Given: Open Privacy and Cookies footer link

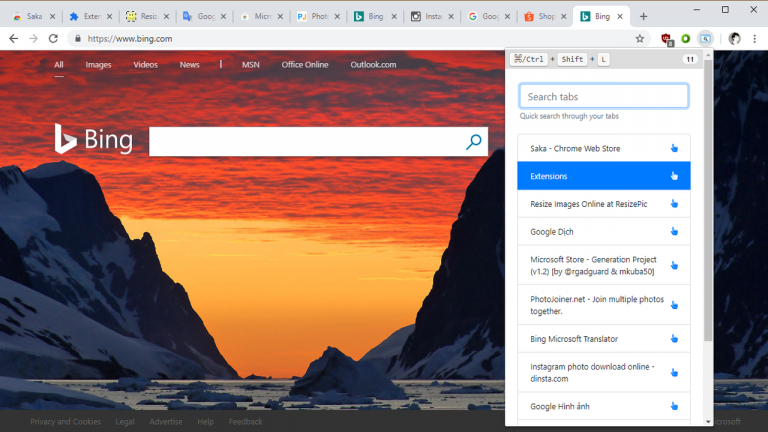Looking at the screenshot, I should (66, 422).
